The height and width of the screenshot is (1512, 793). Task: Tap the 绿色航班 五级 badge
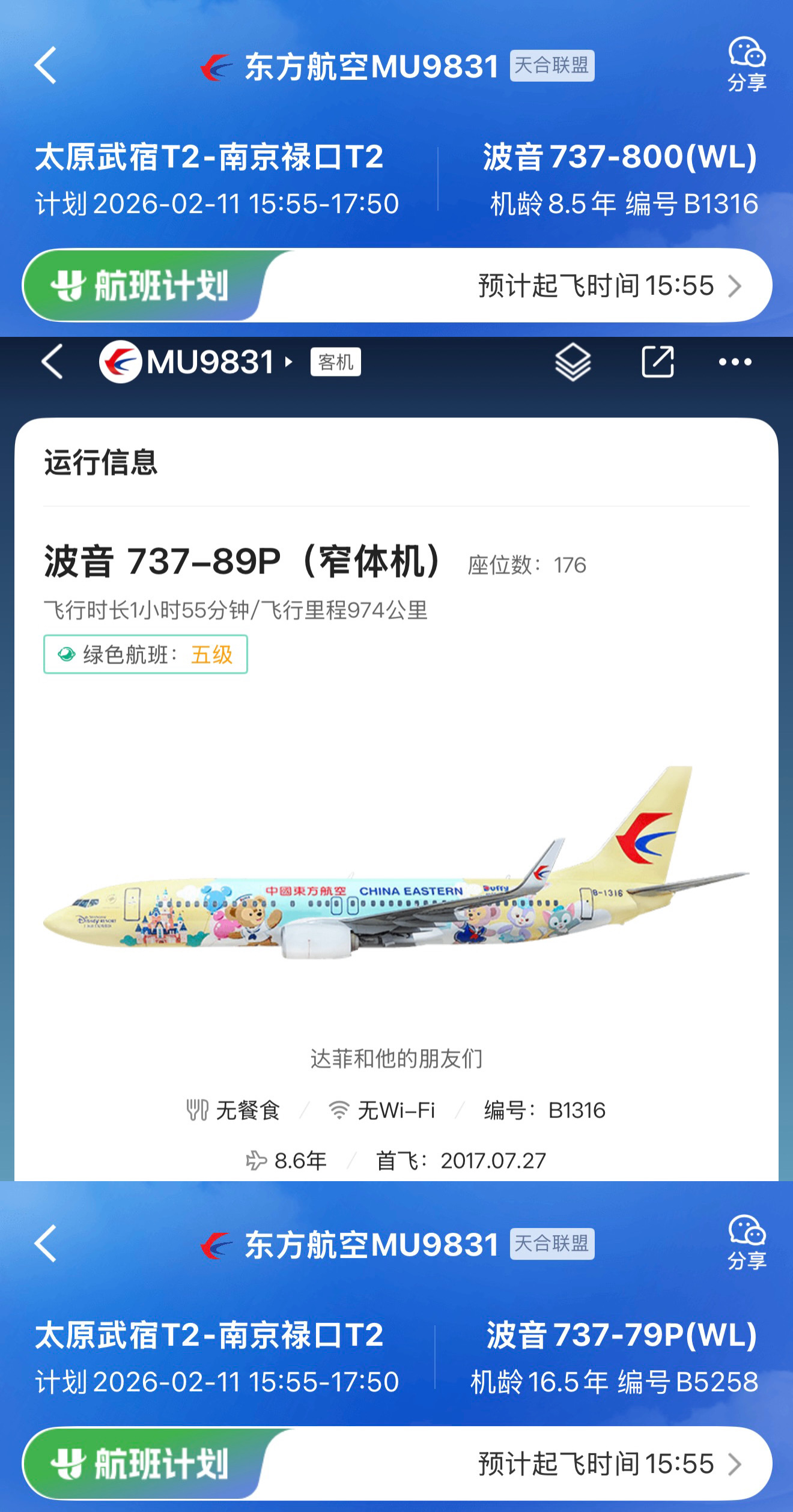145,654
